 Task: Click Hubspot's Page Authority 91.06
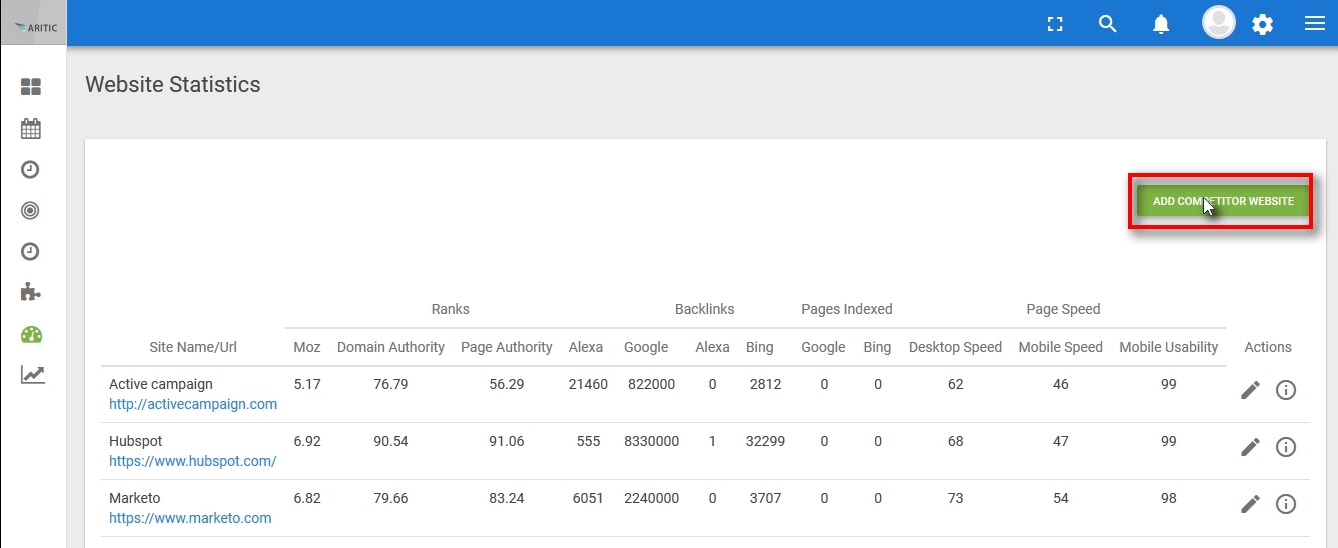point(507,441)
